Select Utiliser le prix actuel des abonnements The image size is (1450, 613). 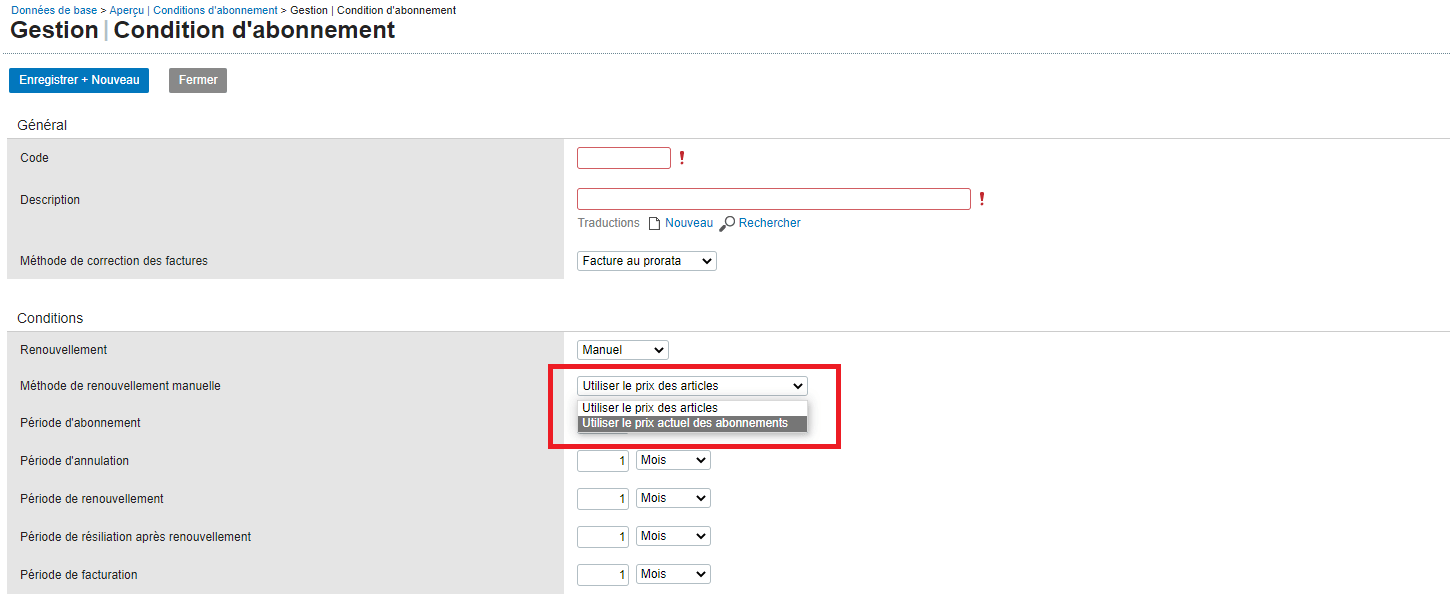point(692,423)
